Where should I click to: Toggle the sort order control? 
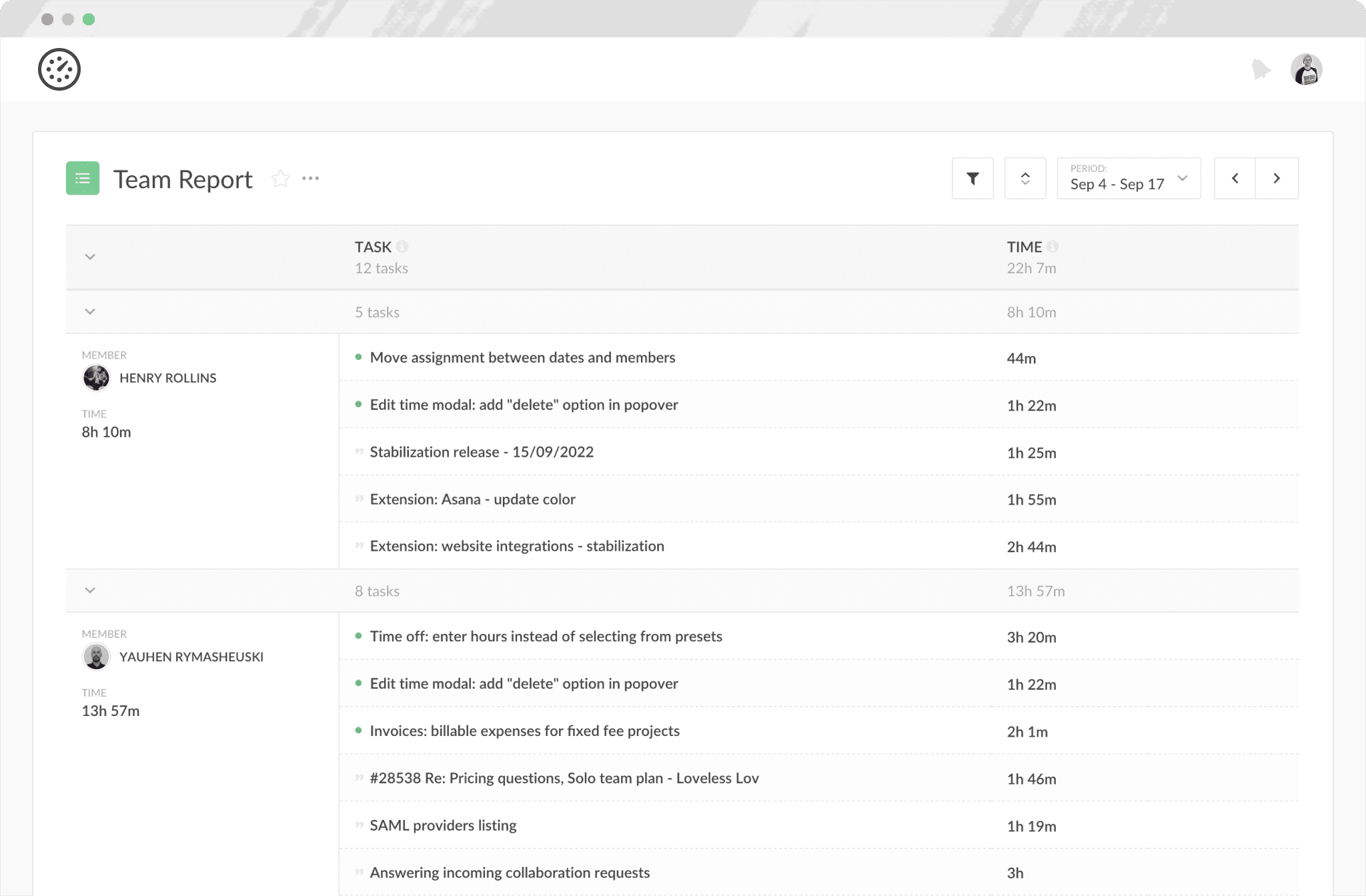(1025, 178)
